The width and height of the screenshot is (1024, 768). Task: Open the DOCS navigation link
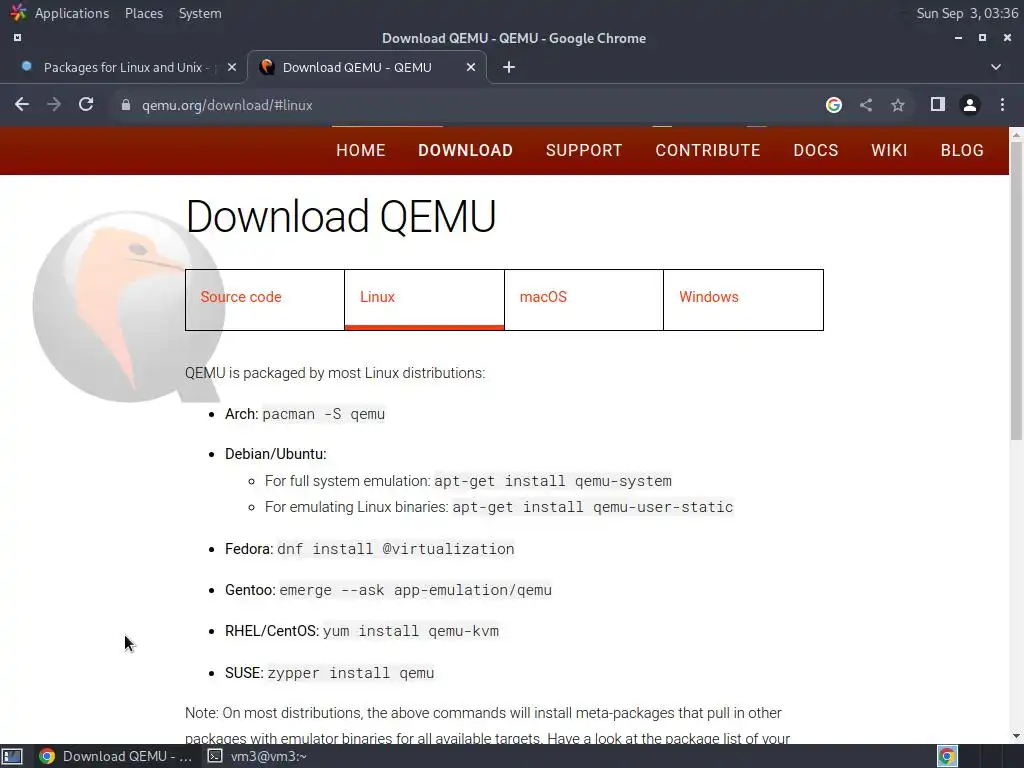click(816, 150)
